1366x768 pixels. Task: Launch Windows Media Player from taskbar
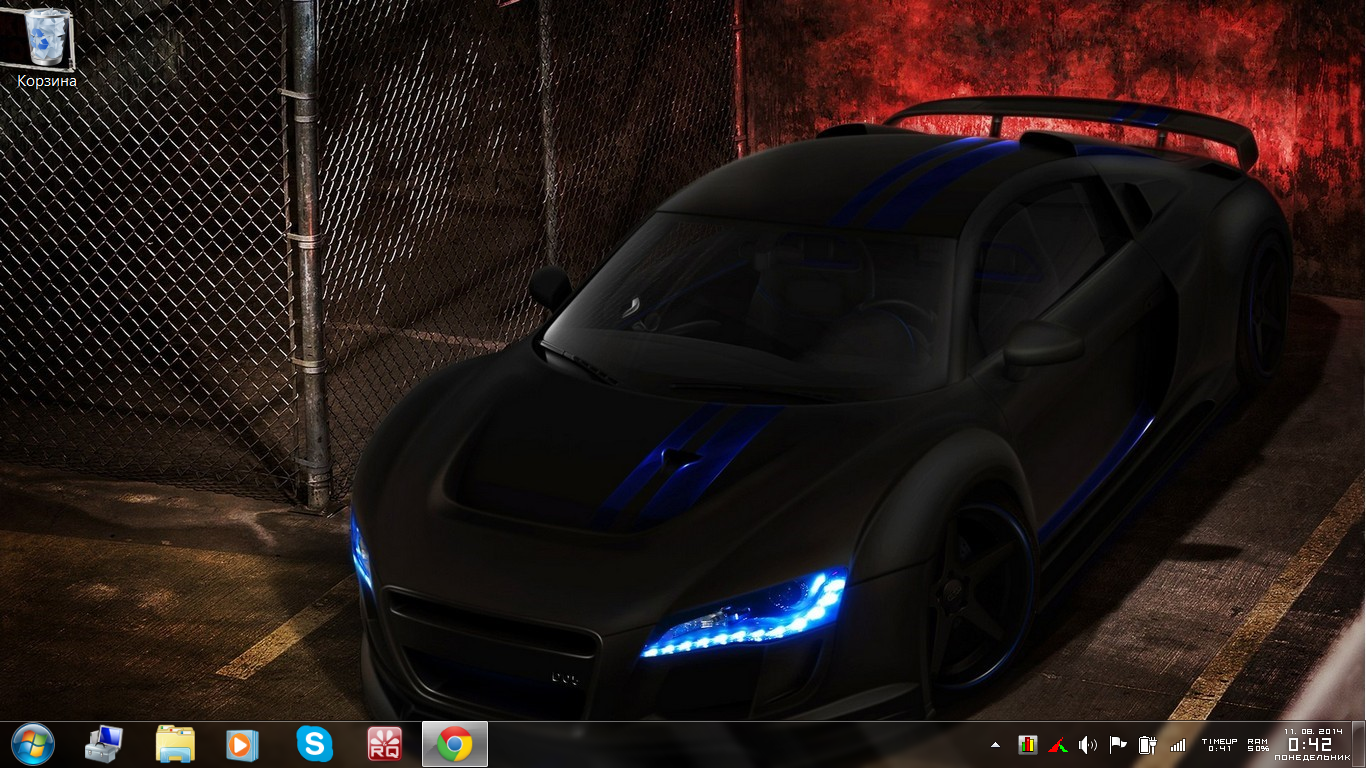click(242, 744)
